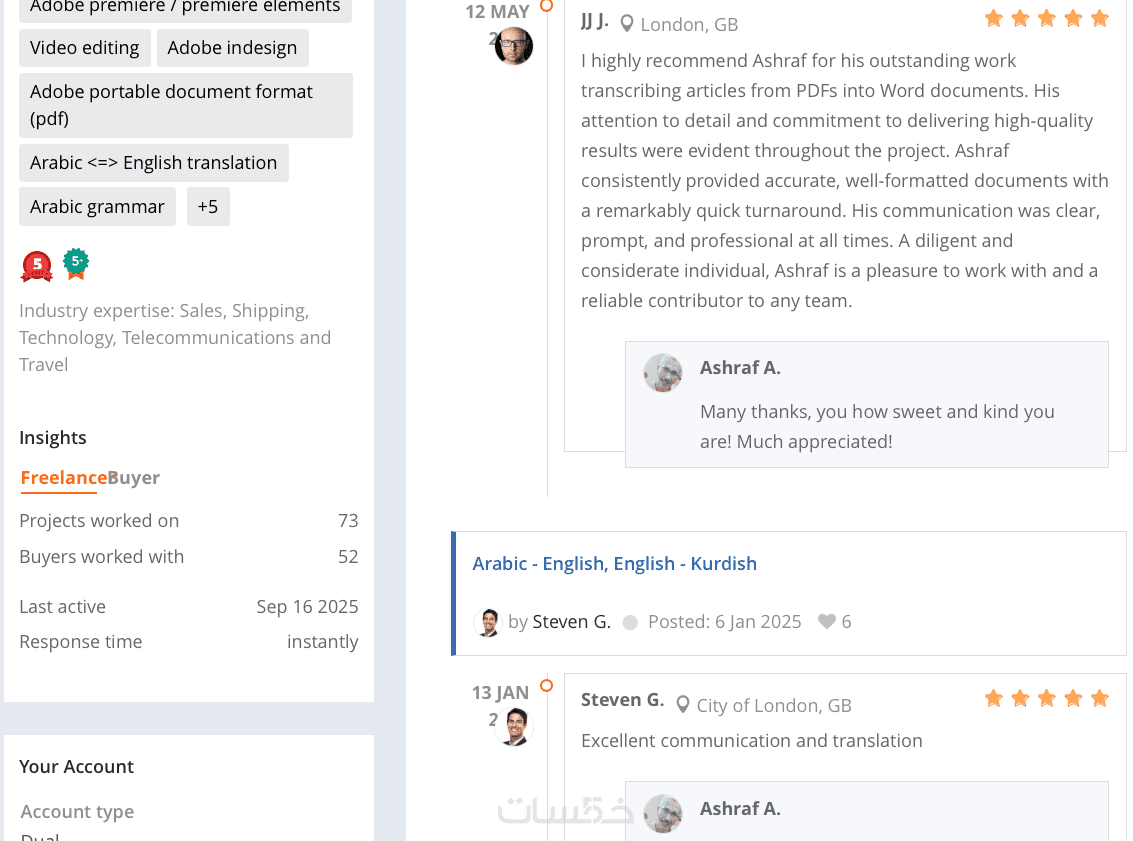This screenshot has height=841, width=1133.
Task: Open Steven G. profile link after 'by'
Action: [571, 621]
